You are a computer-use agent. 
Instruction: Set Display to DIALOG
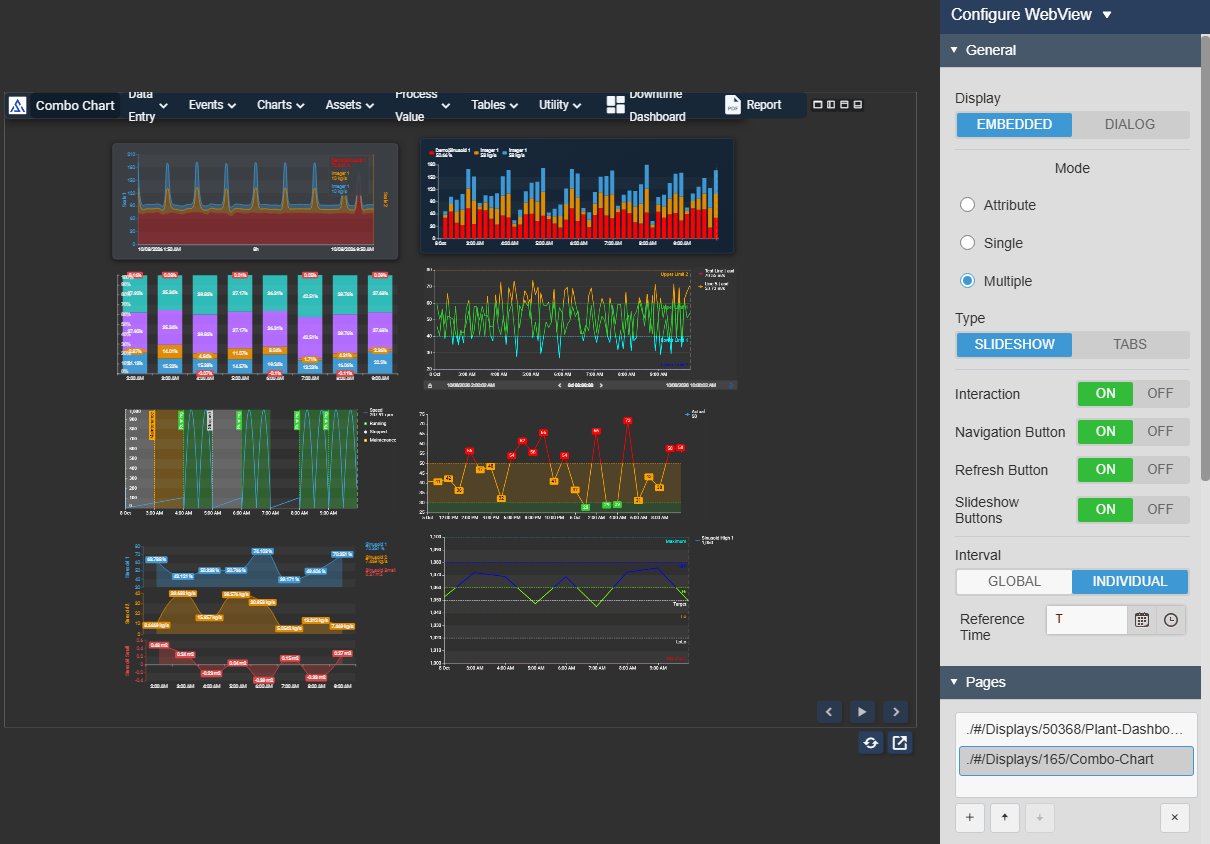pos(1130,125)
